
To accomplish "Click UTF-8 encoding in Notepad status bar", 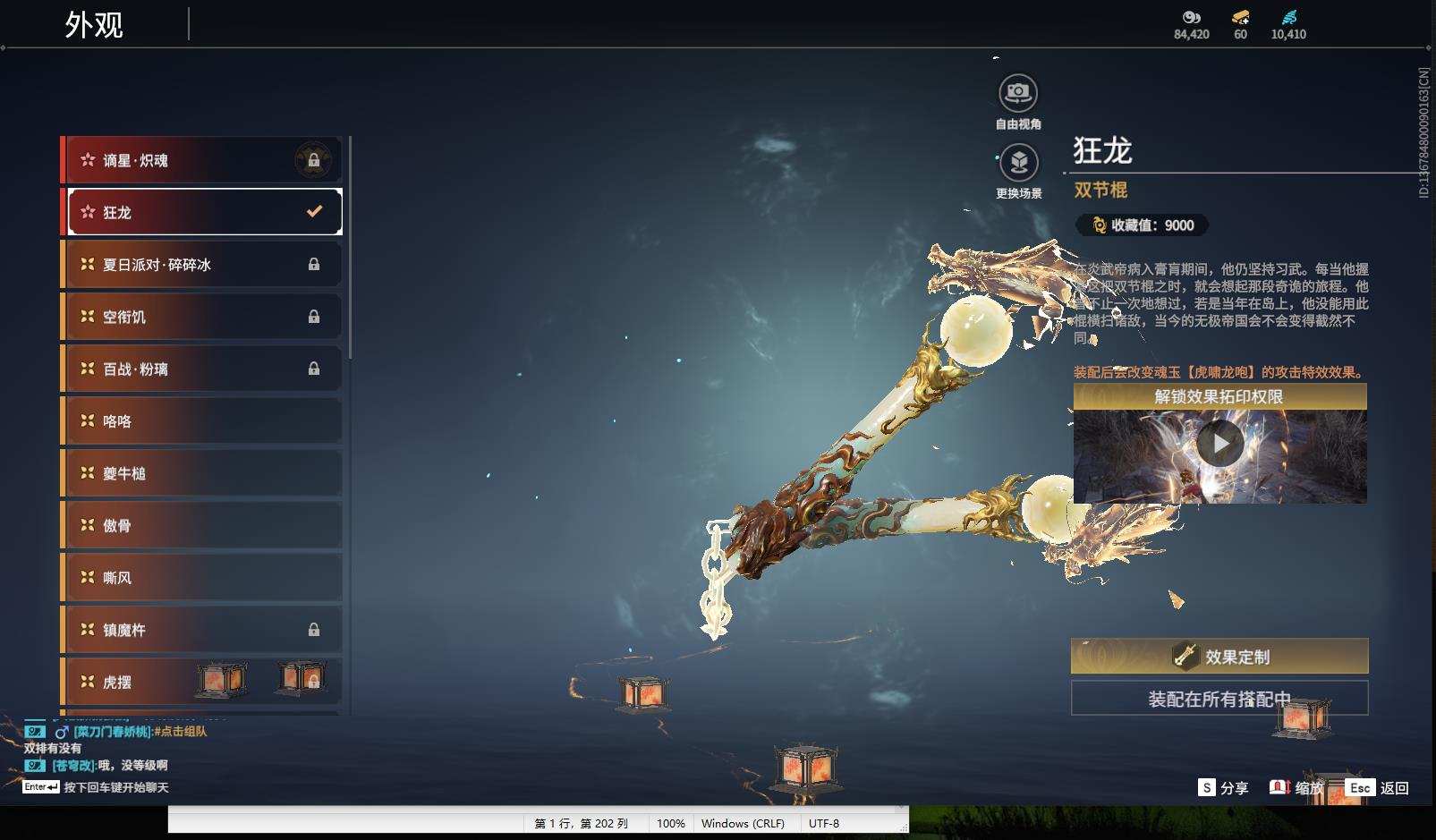I will pyautogui.click(x=824, y=823).
